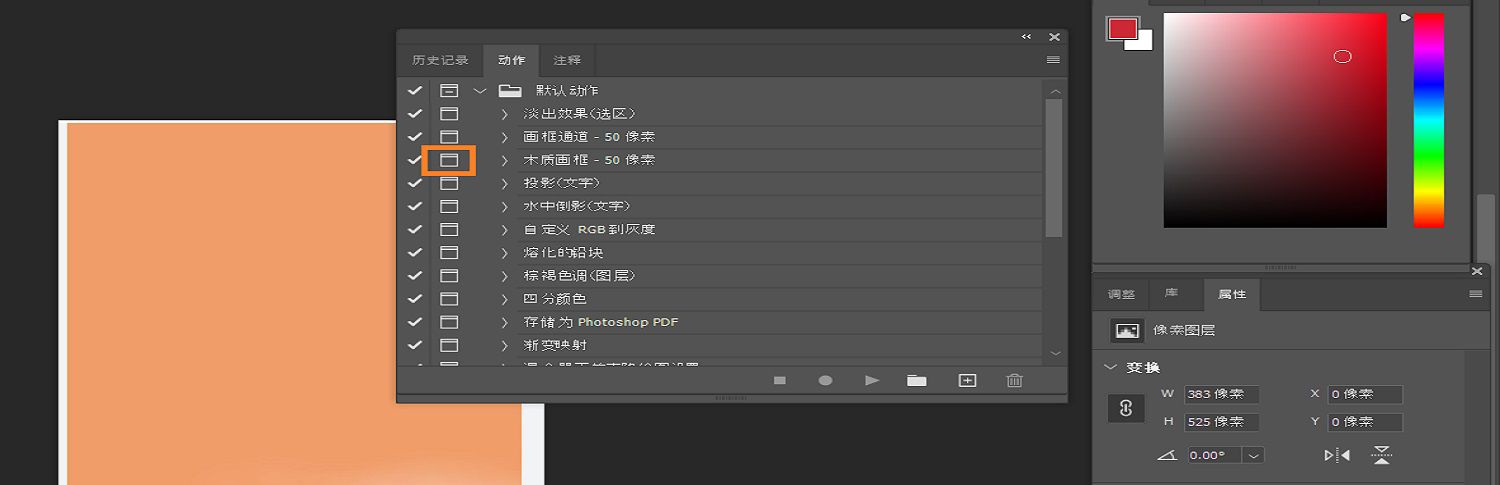This screenshot has height=485, width=1500.
Task: Click the pixel layer icon in Properties
Action: [x=1128, y=330]
